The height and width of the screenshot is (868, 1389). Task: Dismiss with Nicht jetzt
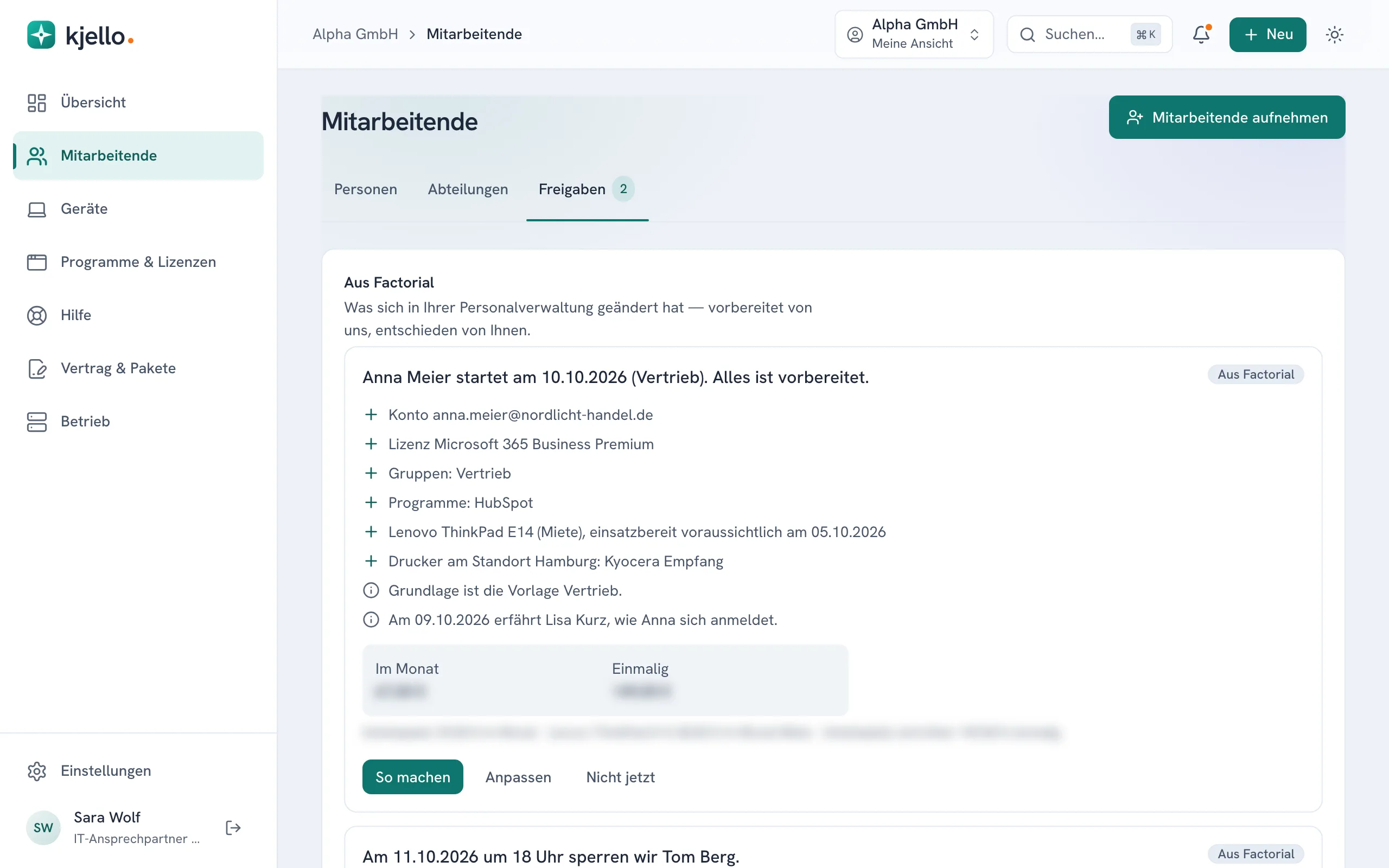pyautogui.click(x=621, y=777)
